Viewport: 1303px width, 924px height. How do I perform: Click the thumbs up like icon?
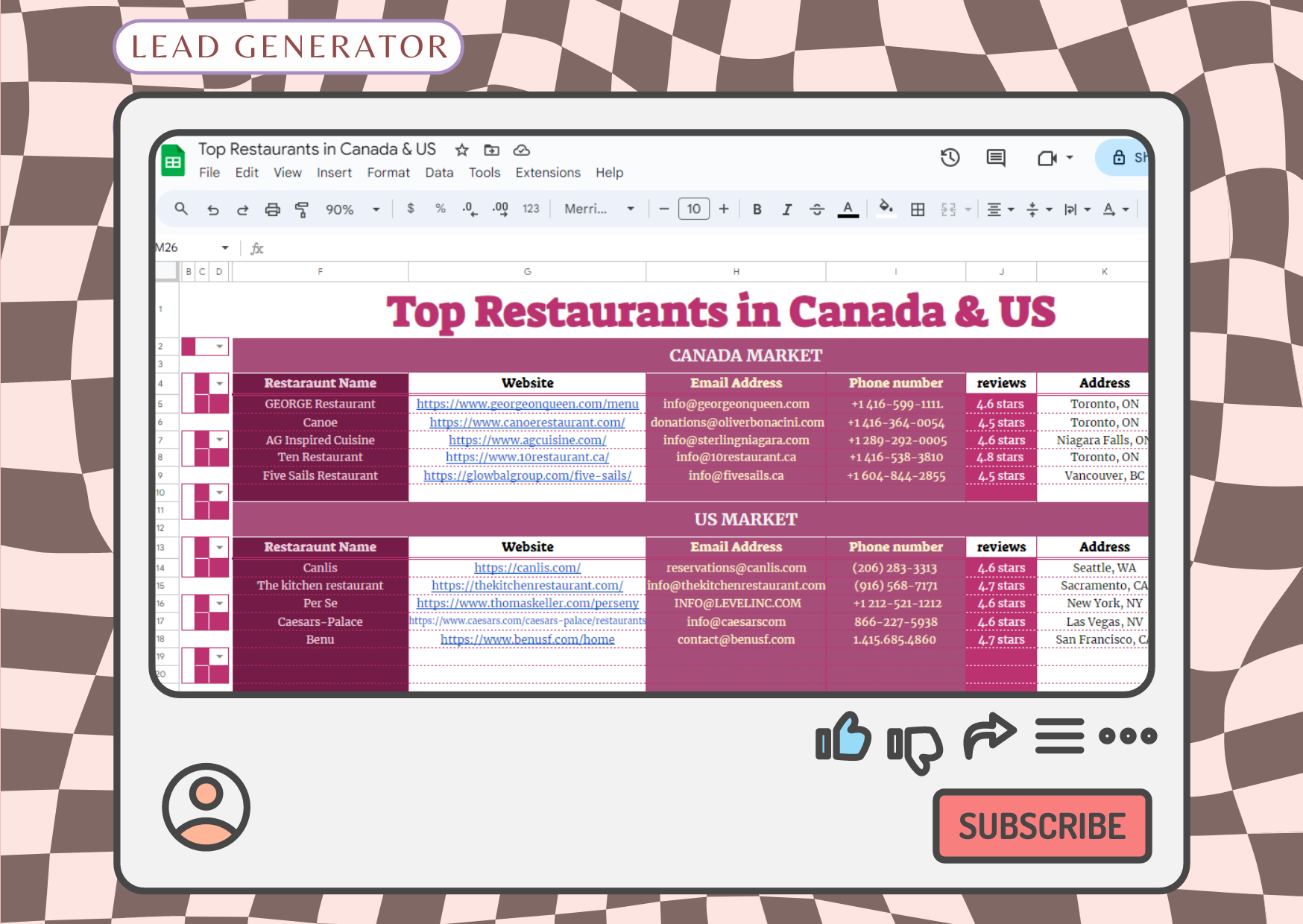tap(843, 736)
